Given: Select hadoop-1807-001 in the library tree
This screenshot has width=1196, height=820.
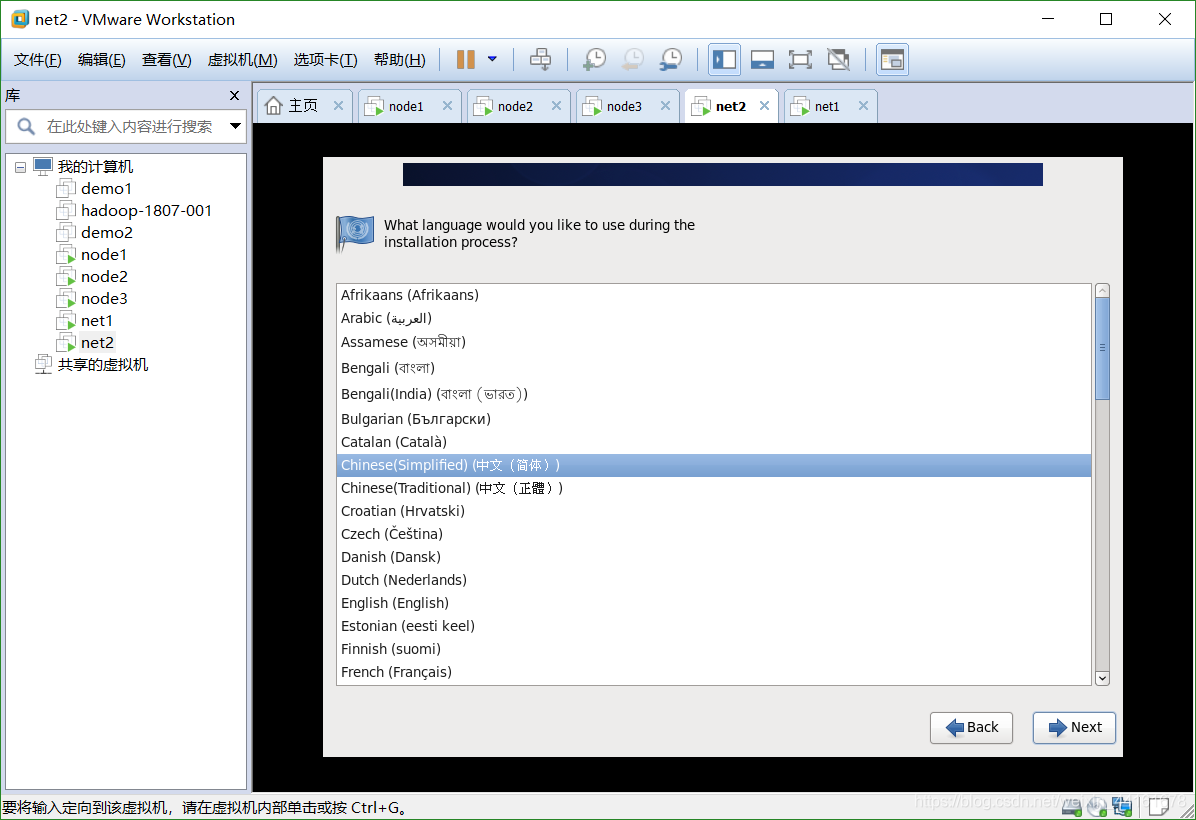Looking at the screenshot, I should click(x=146, y=211).
